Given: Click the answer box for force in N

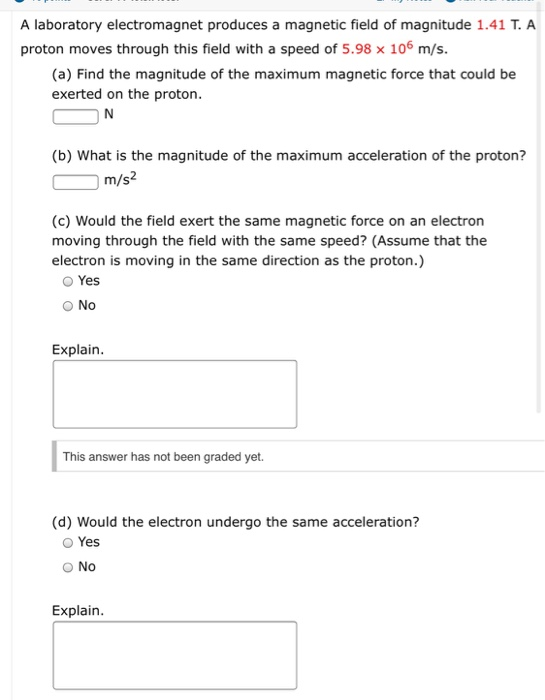Looking at the screenshot, I should coord(75,117).
